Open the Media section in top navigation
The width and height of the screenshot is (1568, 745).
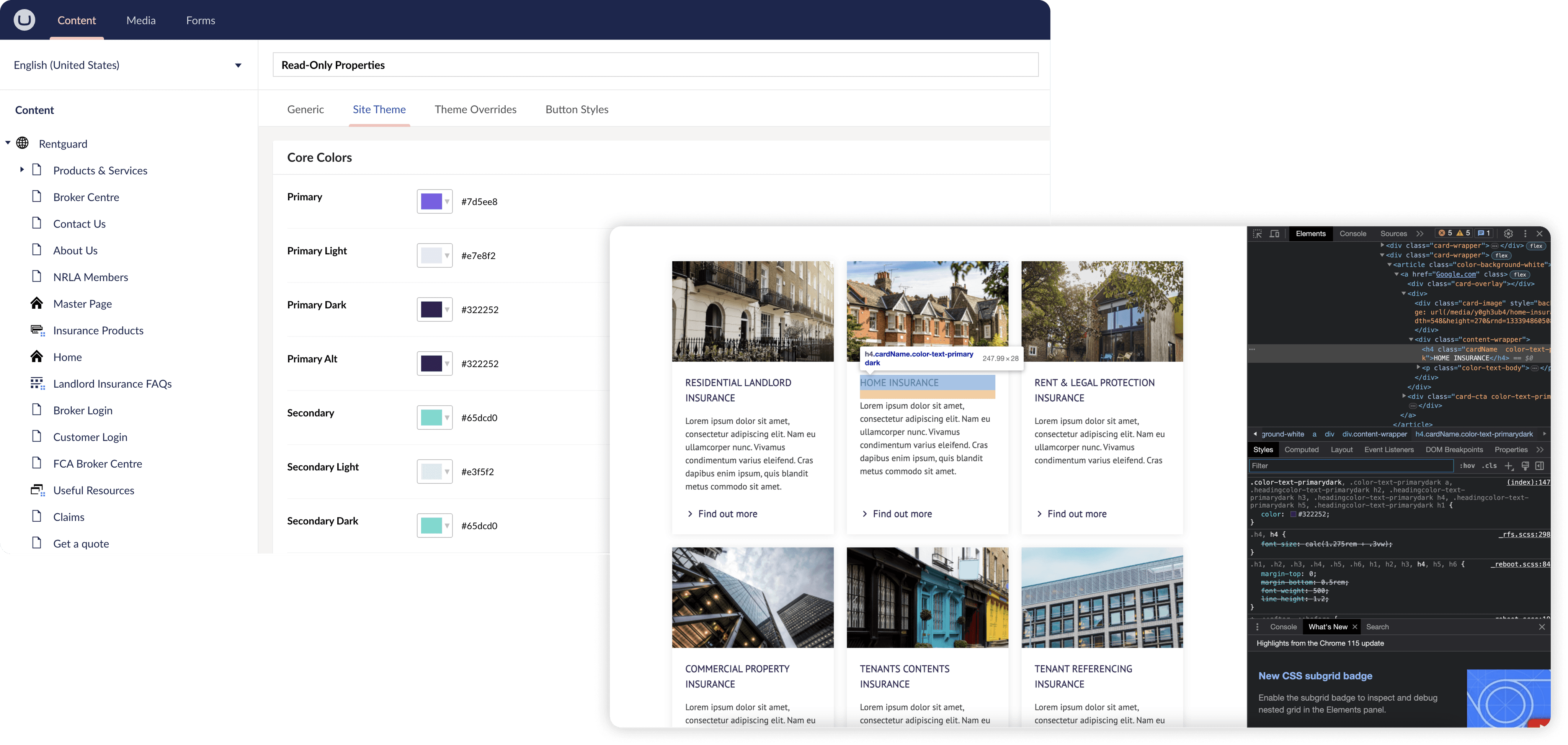coord(140,20)
